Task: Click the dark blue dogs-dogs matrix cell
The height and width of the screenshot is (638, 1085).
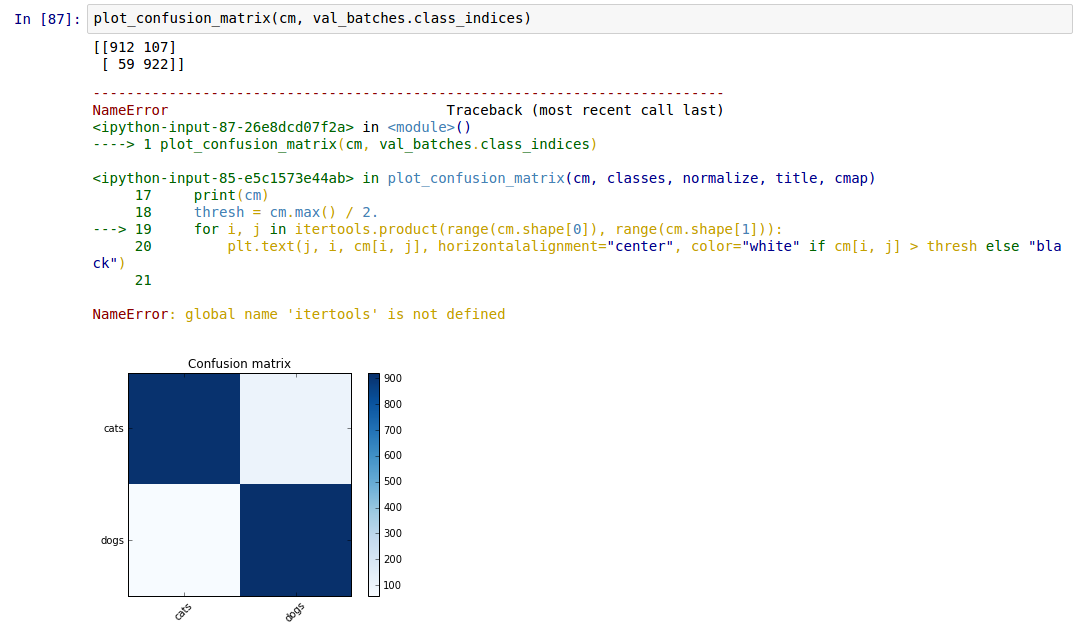Action: (295, 540)
